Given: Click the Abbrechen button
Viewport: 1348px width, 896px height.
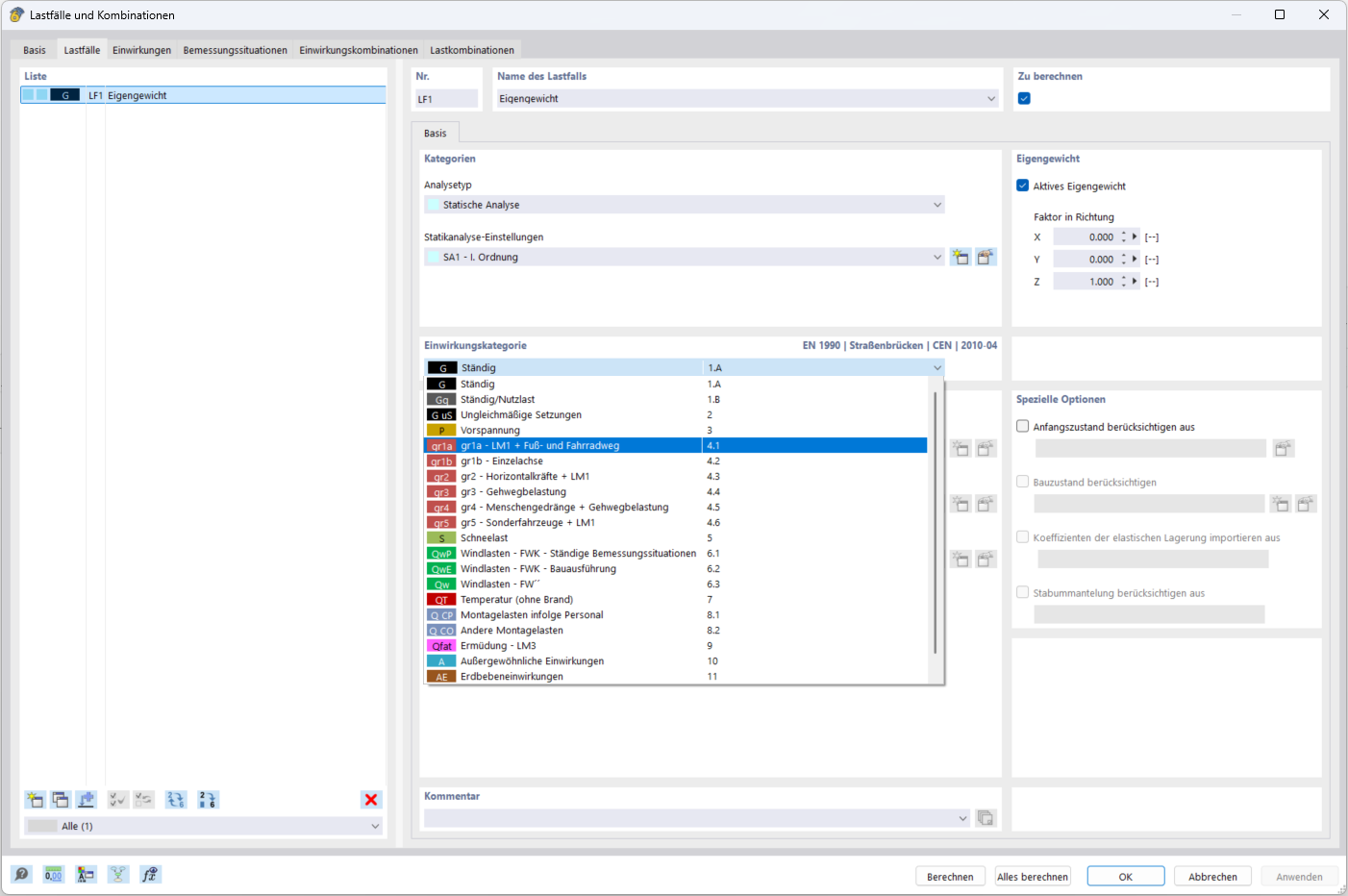Looking at the screenshot, I should pyautogui.click(x=1212, y=876).
